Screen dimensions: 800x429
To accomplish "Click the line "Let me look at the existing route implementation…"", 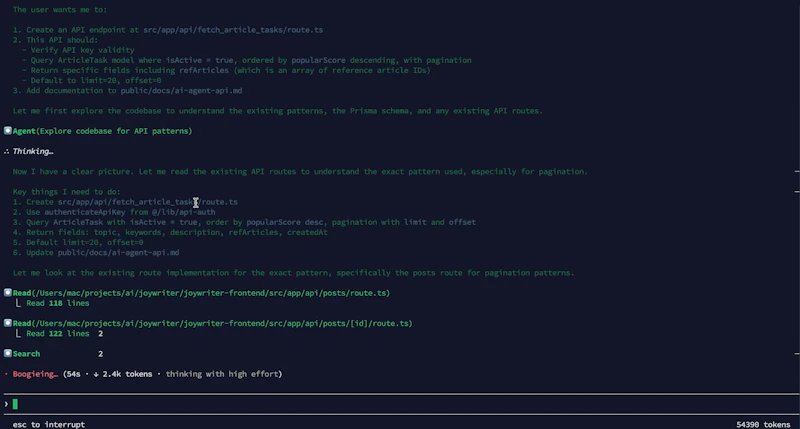I will 293,273.
